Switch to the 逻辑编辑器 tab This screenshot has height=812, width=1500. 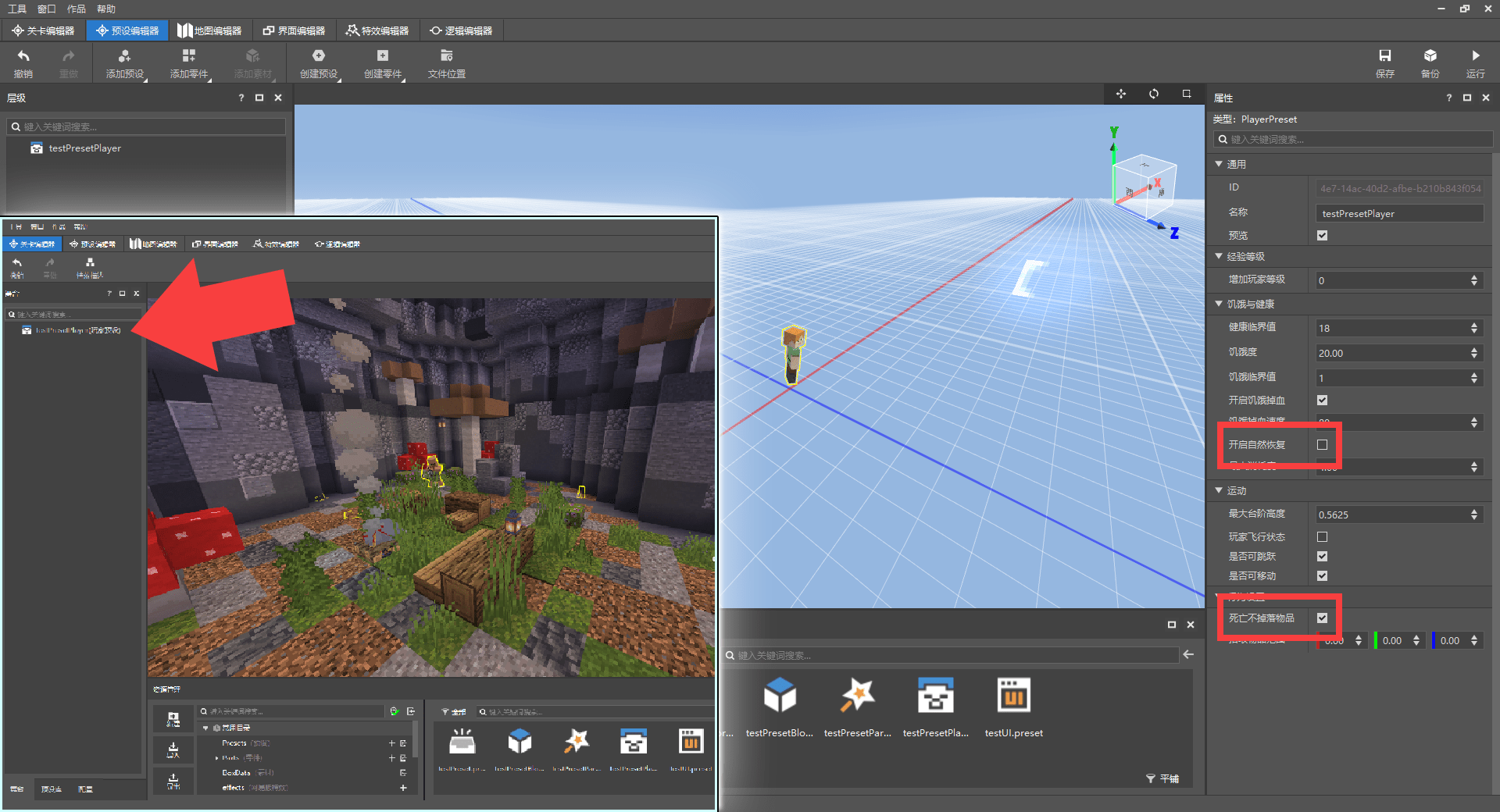click(x=462, y=30)
